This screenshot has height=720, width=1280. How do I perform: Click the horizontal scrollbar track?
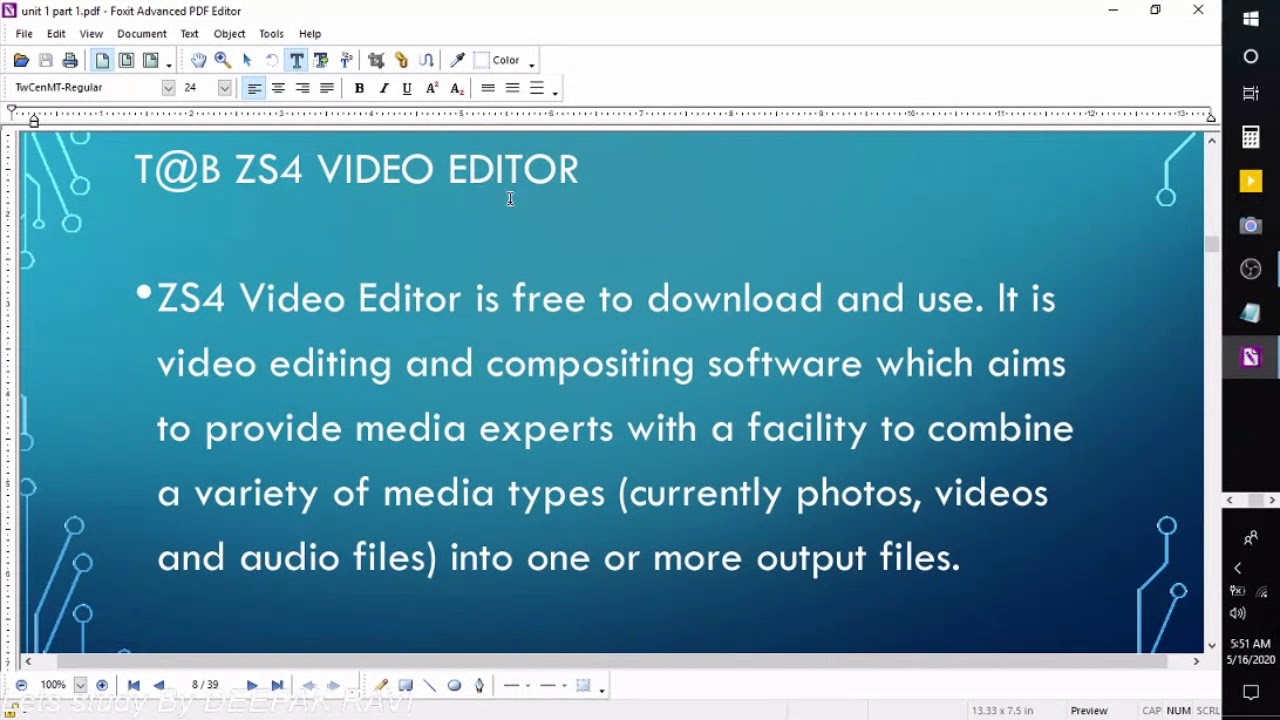pyautogui.click(x=611, y=661)
